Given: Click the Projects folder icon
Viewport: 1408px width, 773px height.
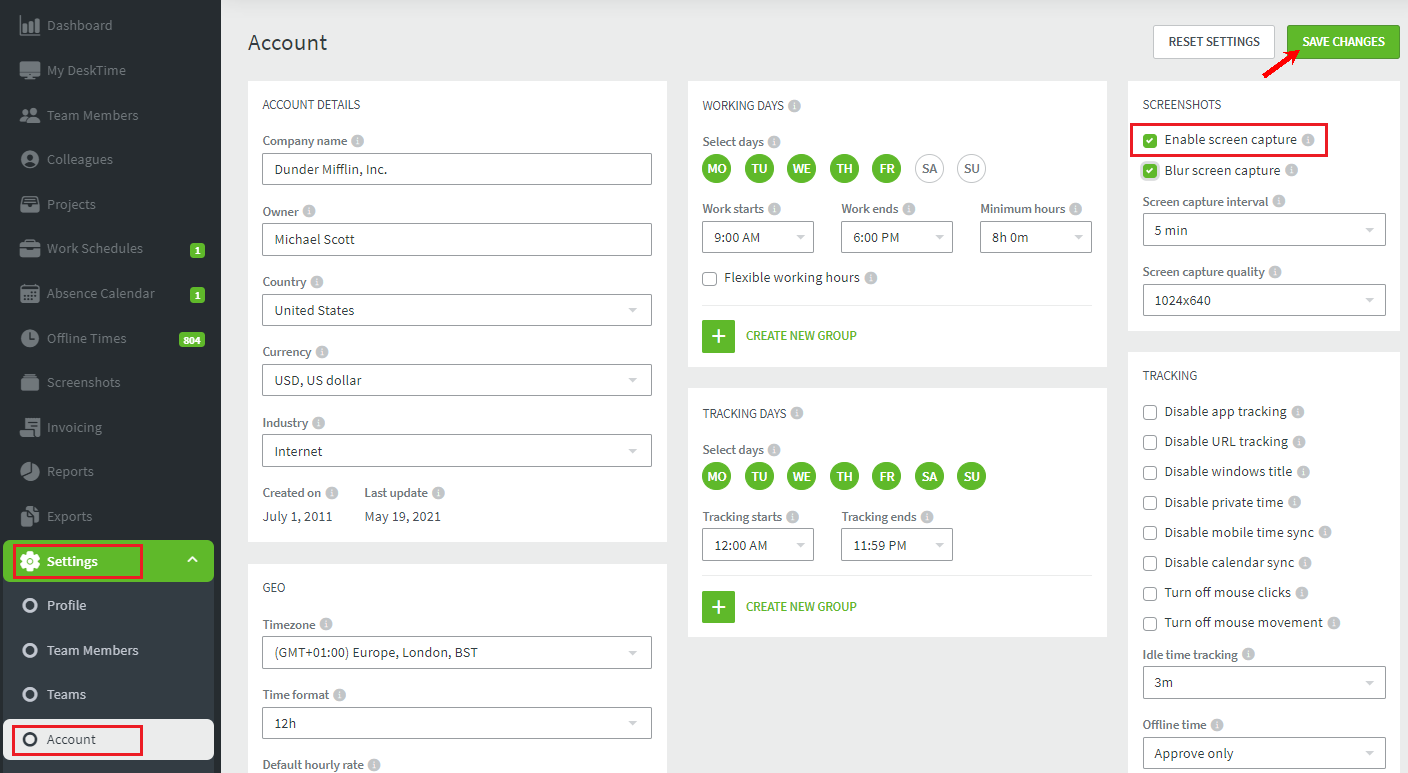Looking at the screenshot, I should tap(30, 204).
